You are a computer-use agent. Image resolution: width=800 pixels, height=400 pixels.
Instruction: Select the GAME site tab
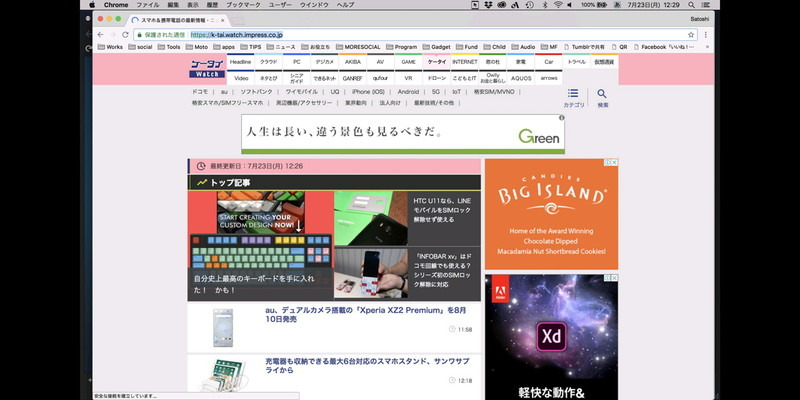coord(408,62)
